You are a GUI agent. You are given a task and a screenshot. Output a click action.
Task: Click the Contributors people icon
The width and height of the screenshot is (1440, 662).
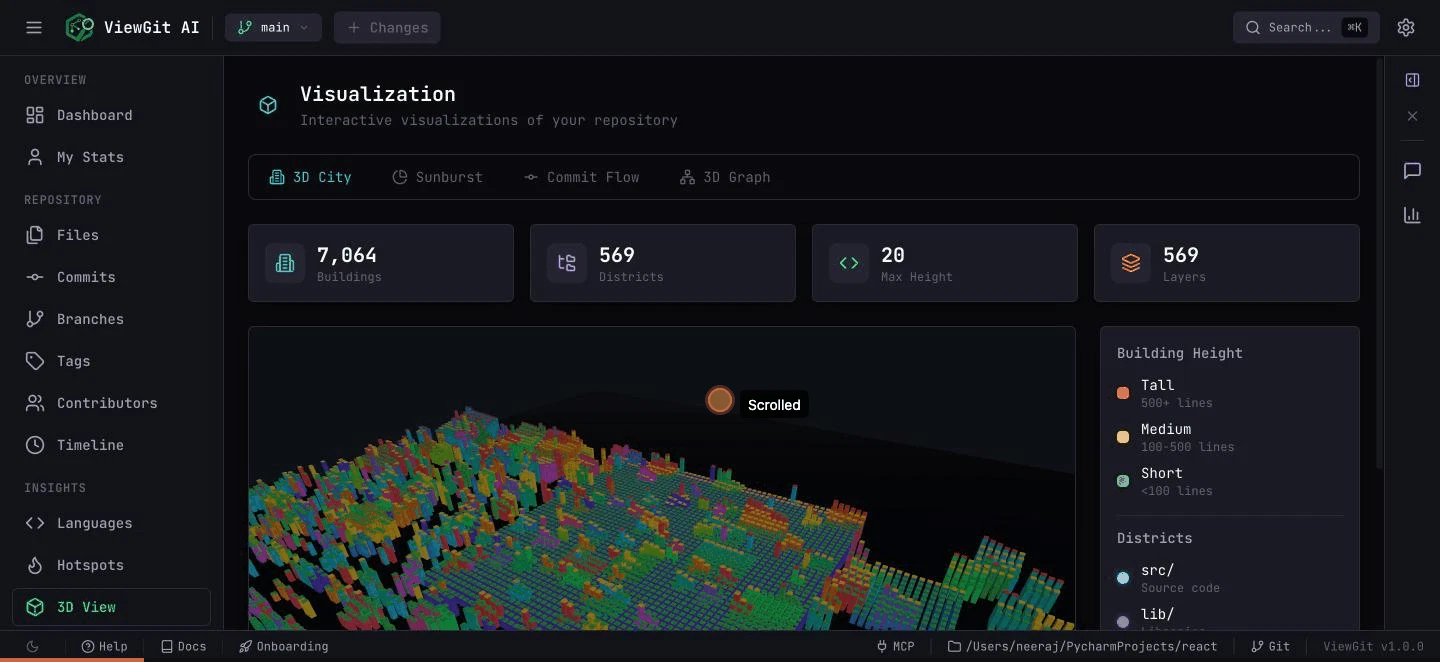click(x=35, y=403)
